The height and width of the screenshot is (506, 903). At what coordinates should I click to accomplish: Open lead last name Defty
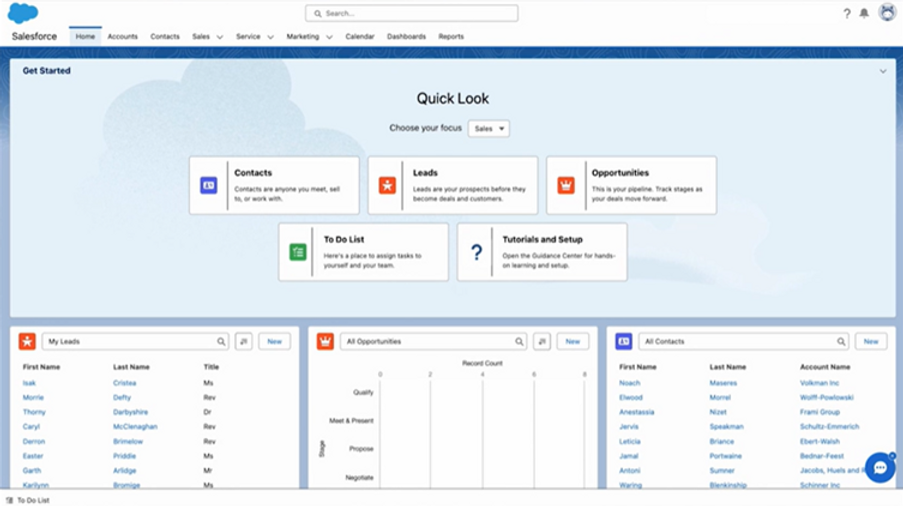(x=122, y=397)
